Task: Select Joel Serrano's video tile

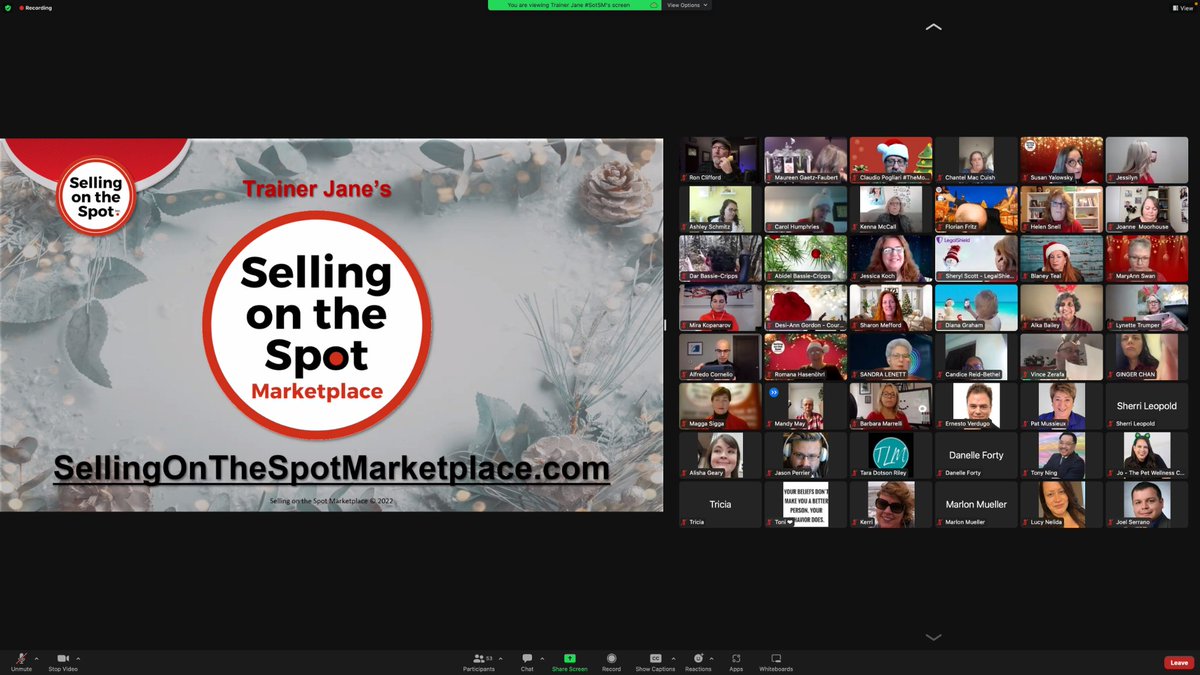Action: coord(1147,505)
